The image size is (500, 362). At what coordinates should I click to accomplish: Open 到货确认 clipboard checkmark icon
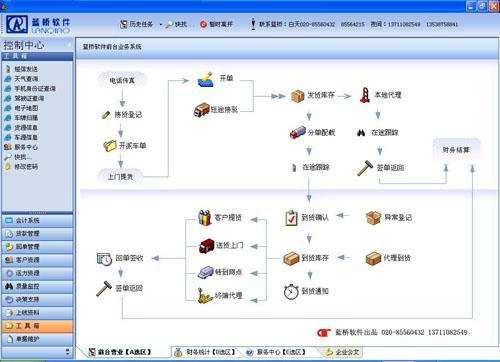coord(291,218)
